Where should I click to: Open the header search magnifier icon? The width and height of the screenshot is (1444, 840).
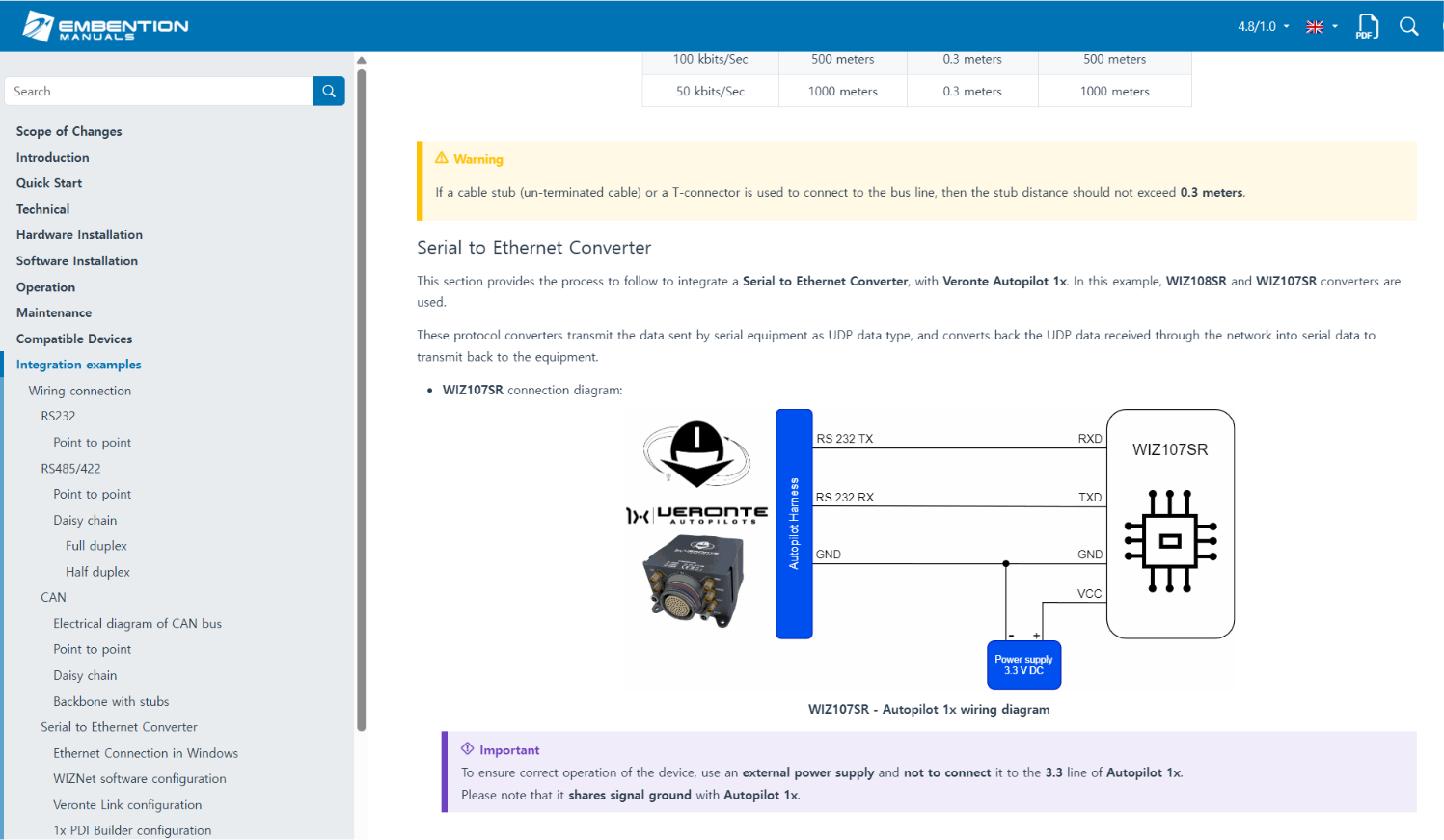coord(1409,26)
